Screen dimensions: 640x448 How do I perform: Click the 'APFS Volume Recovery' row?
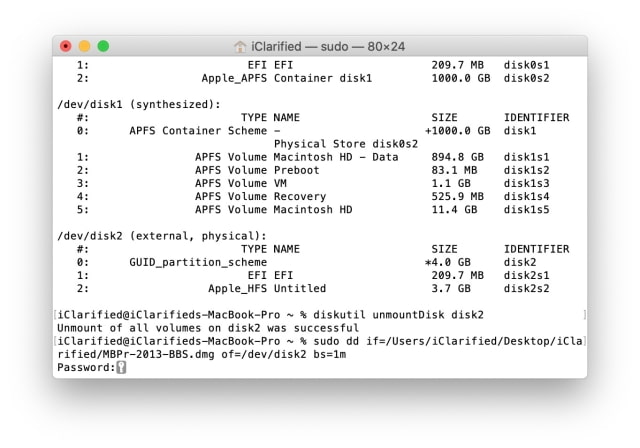(x=313, y=196)
